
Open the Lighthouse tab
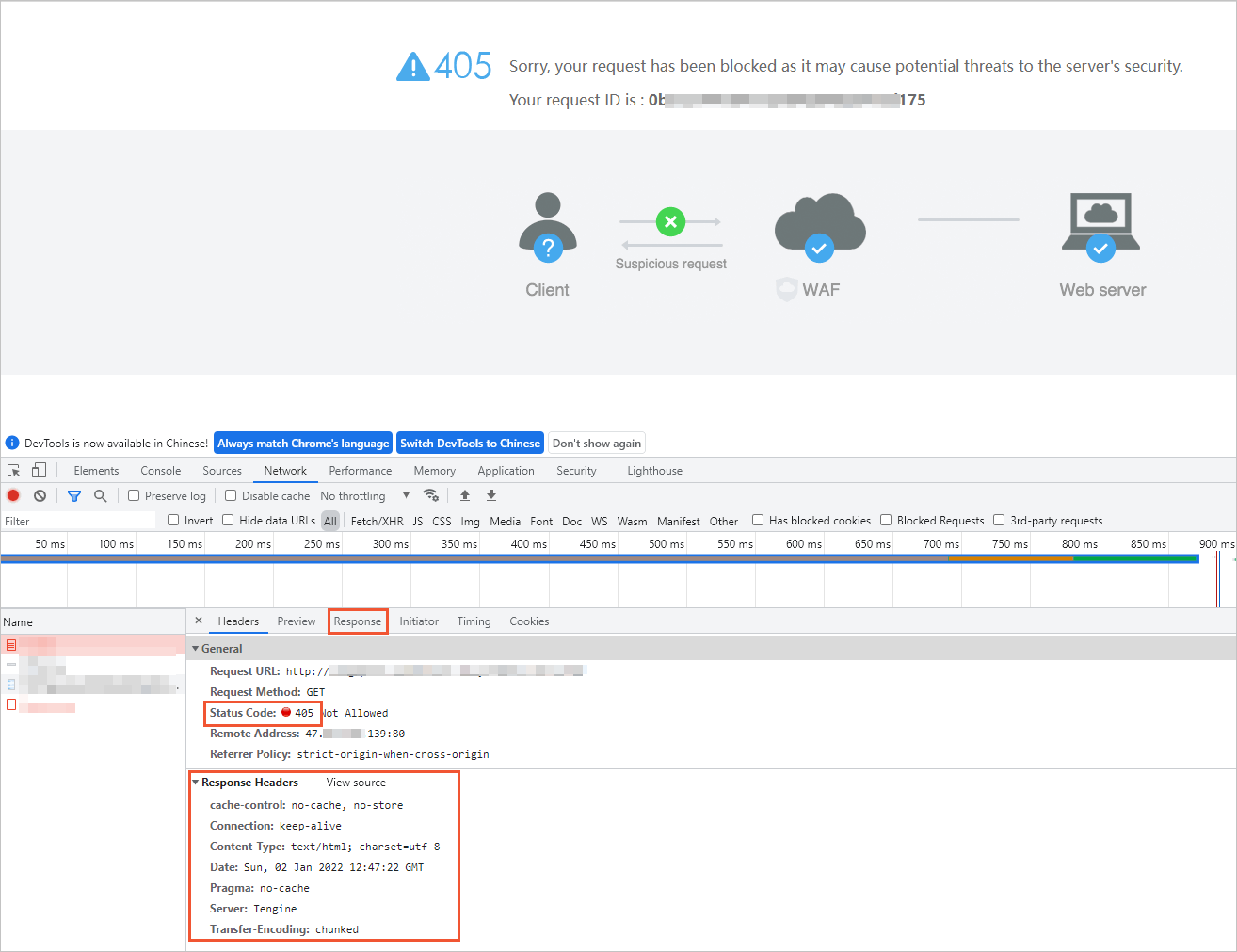pyautogui.click(x=655, y=471)
